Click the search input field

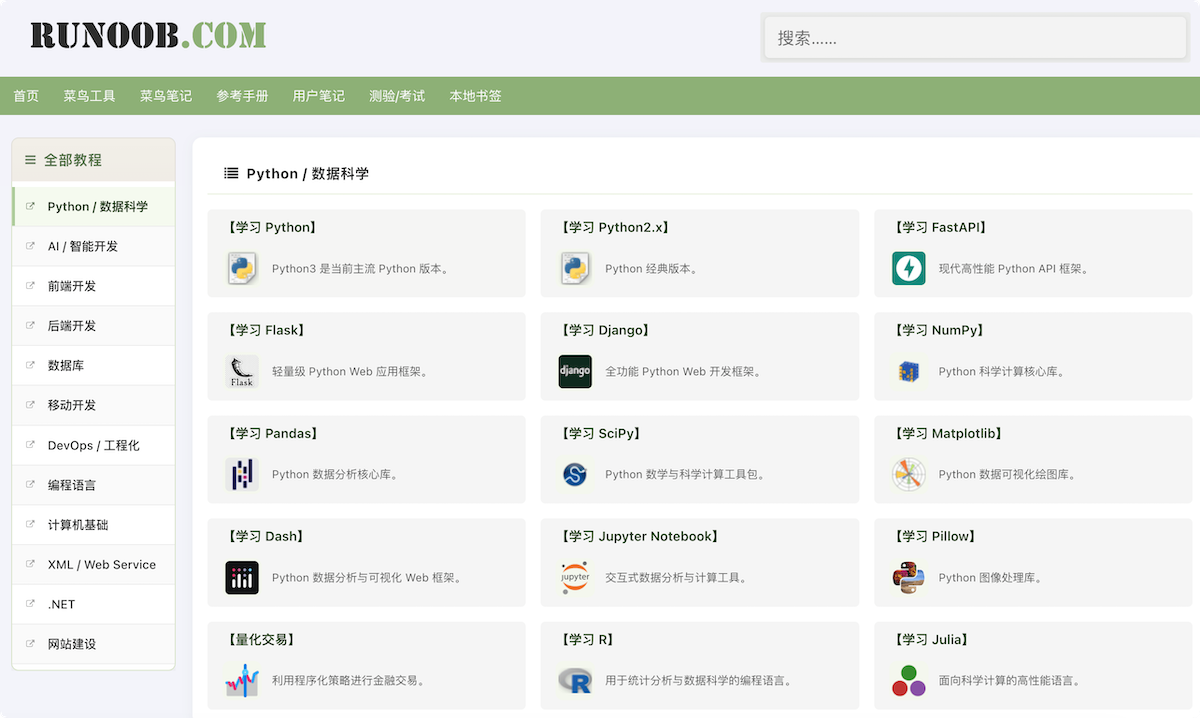(x=975, y=38)
